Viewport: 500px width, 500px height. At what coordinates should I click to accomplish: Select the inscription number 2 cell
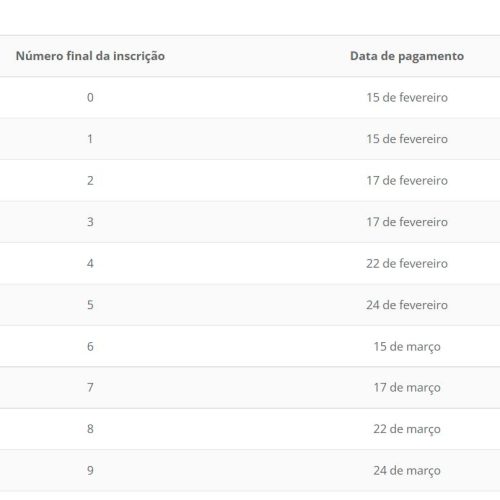point(90,180)
